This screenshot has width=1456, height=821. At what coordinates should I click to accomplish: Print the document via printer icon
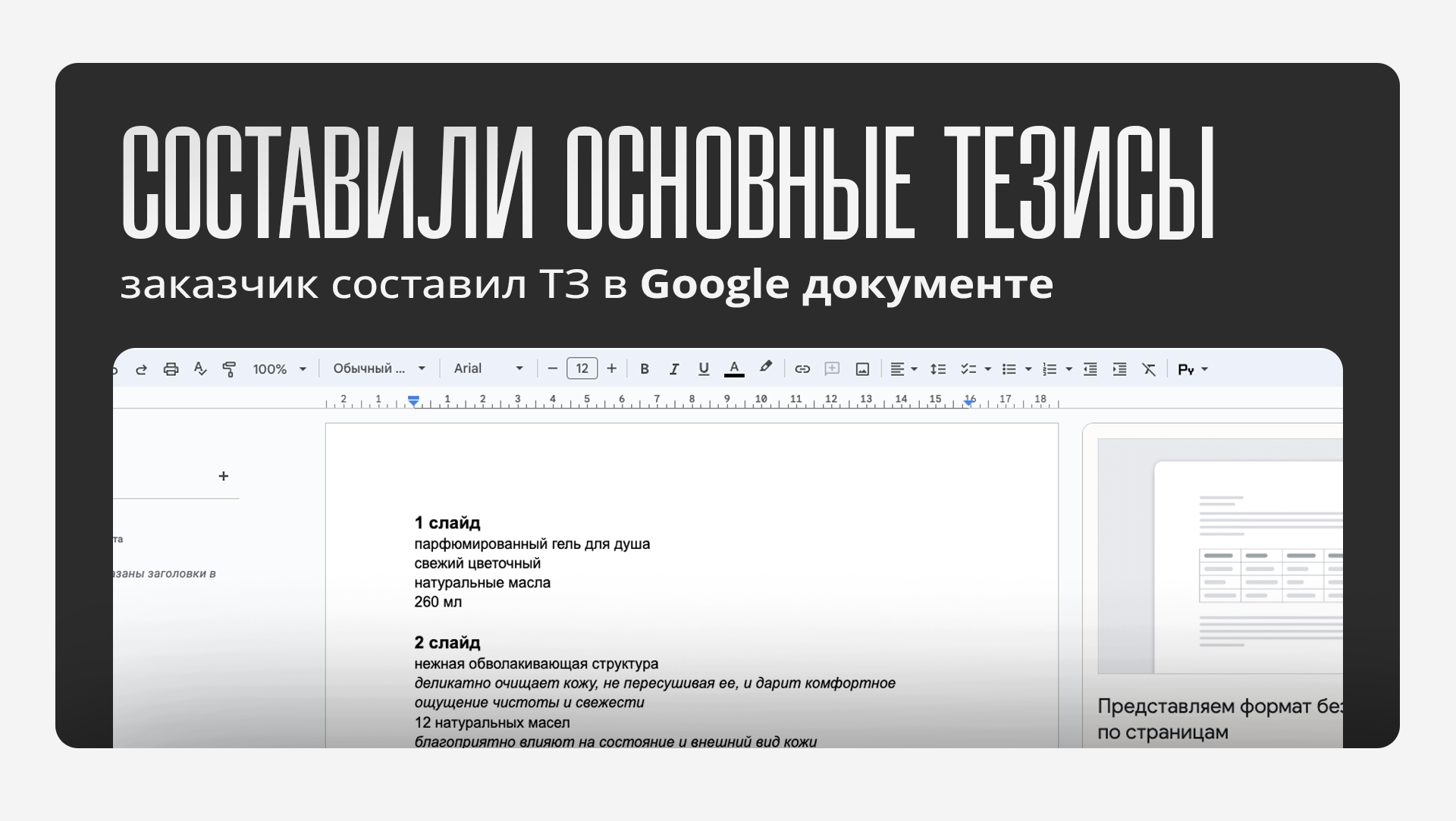171,369
